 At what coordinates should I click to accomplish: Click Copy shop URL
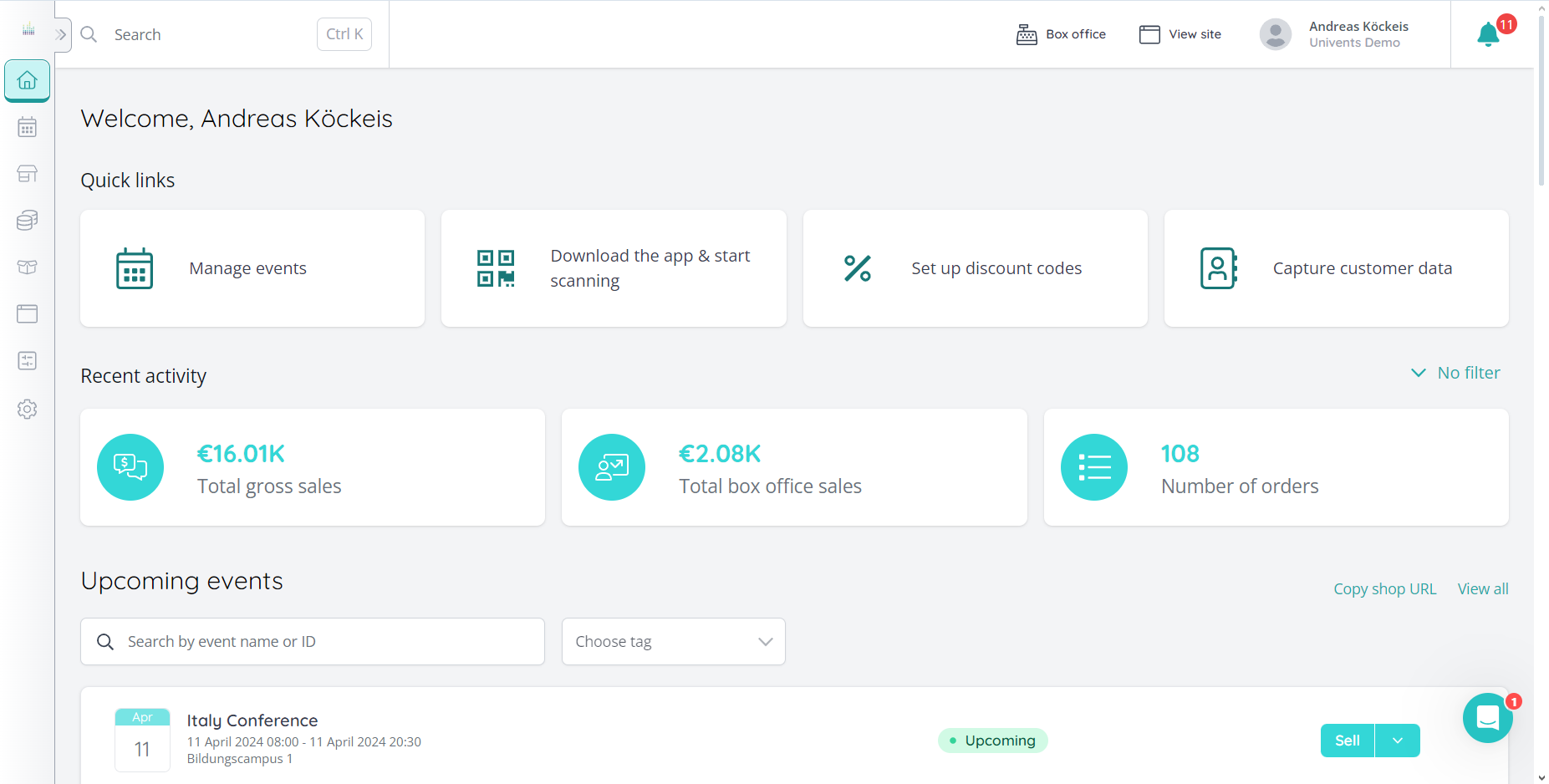click(1384, 588)
